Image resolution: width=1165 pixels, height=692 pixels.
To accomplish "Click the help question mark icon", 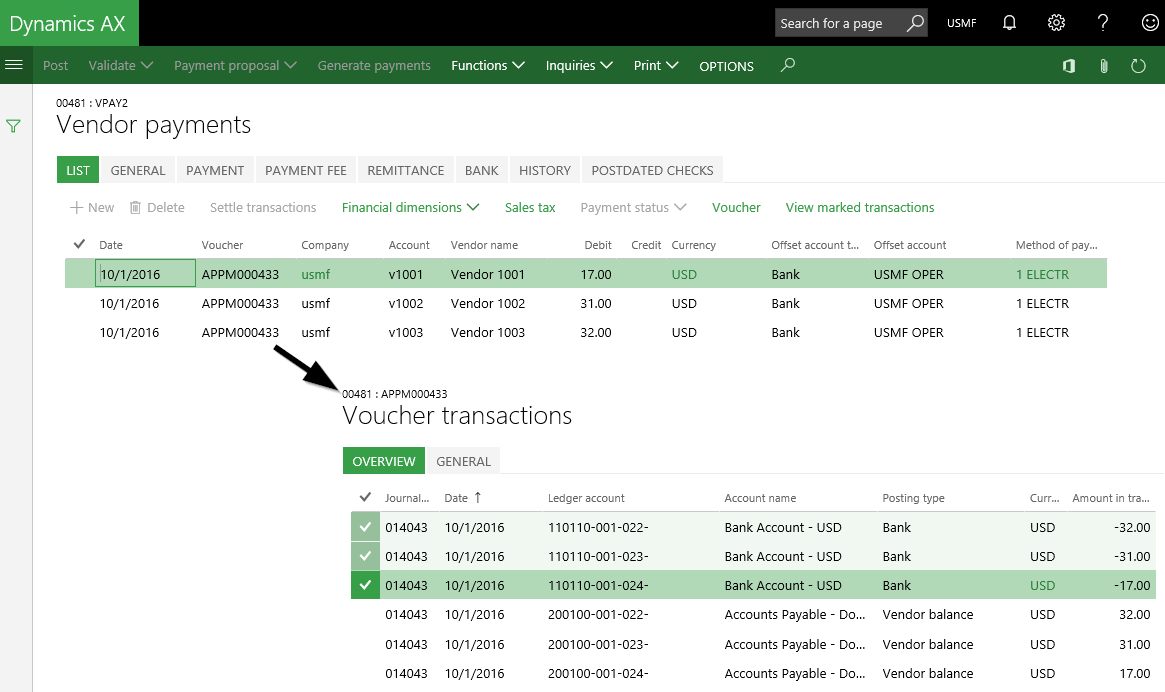I will (x=1103, y=23).
